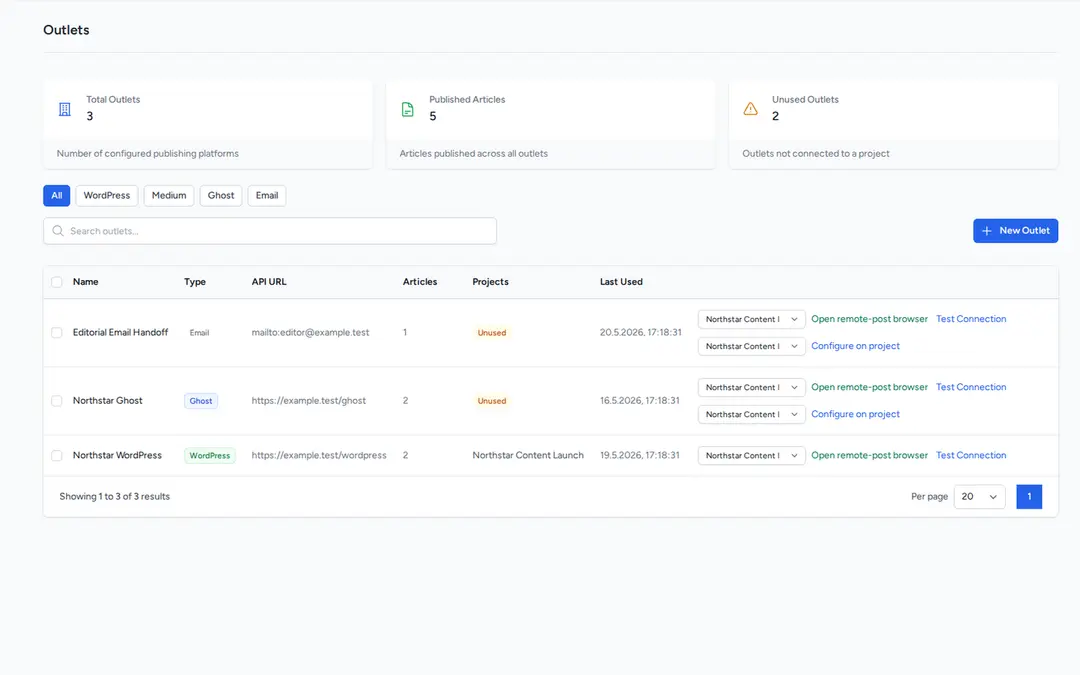
Task: Focus the Search outlets input field
Action: [x=270, y=231]
